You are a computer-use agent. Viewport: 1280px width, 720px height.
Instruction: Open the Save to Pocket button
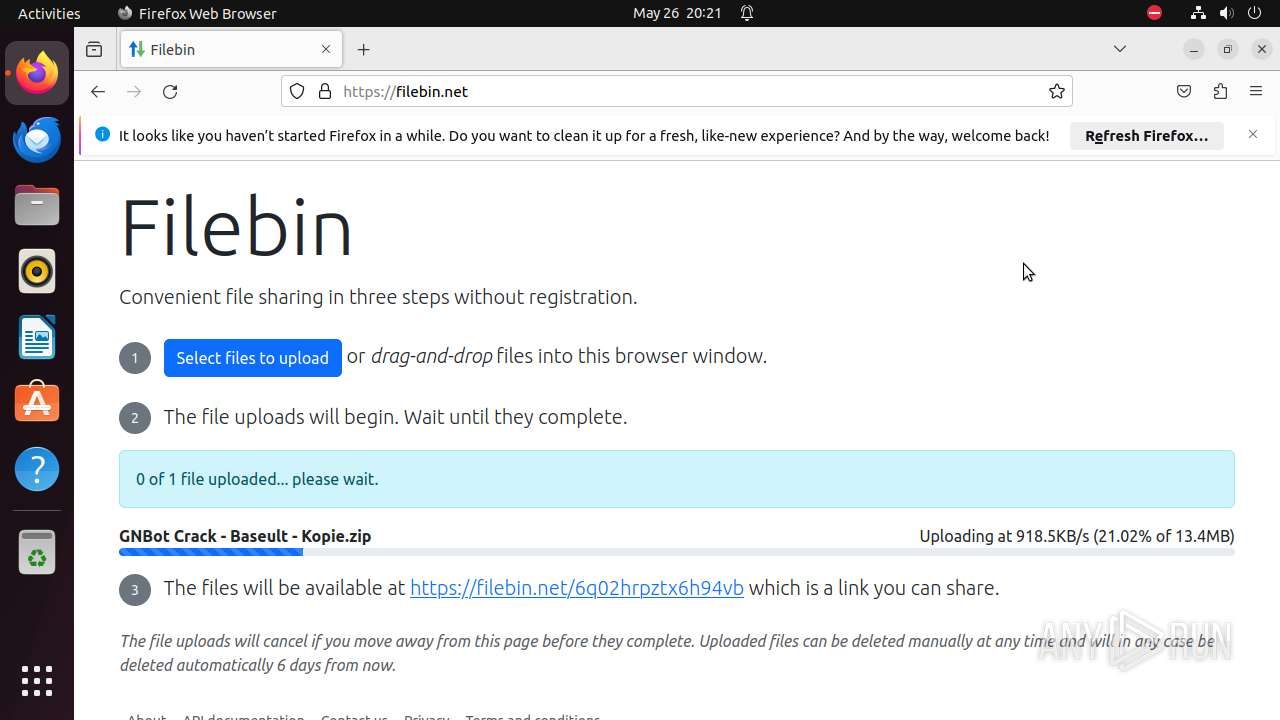coord(1184,91)
